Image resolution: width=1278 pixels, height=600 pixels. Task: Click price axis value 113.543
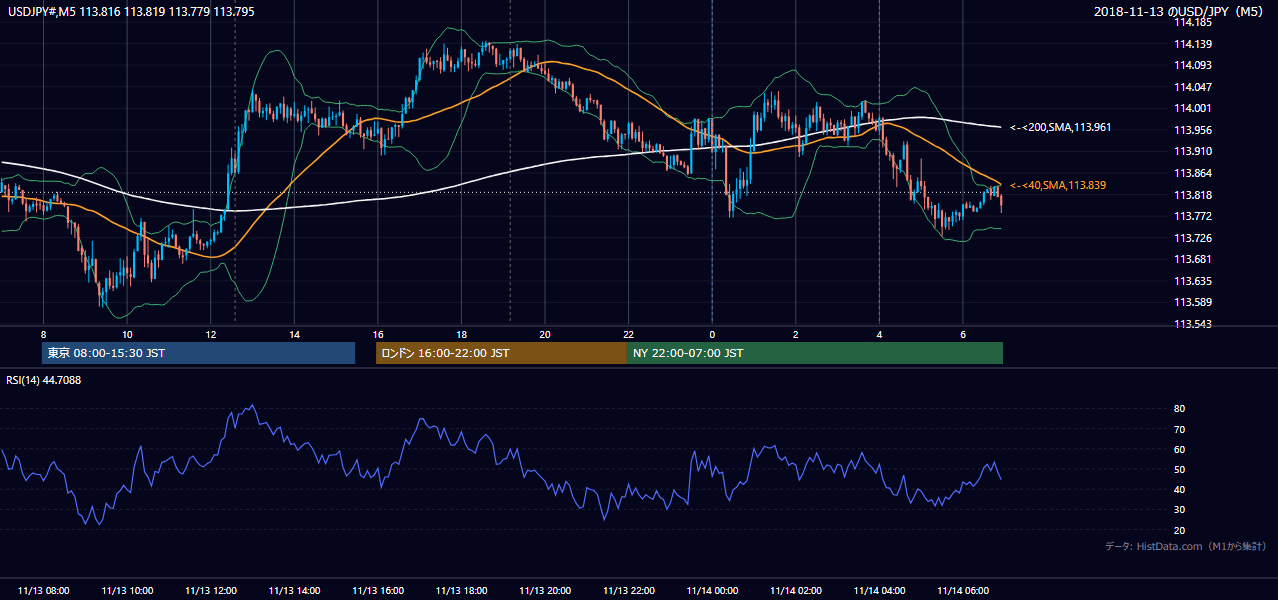(x=1192, y=325)
